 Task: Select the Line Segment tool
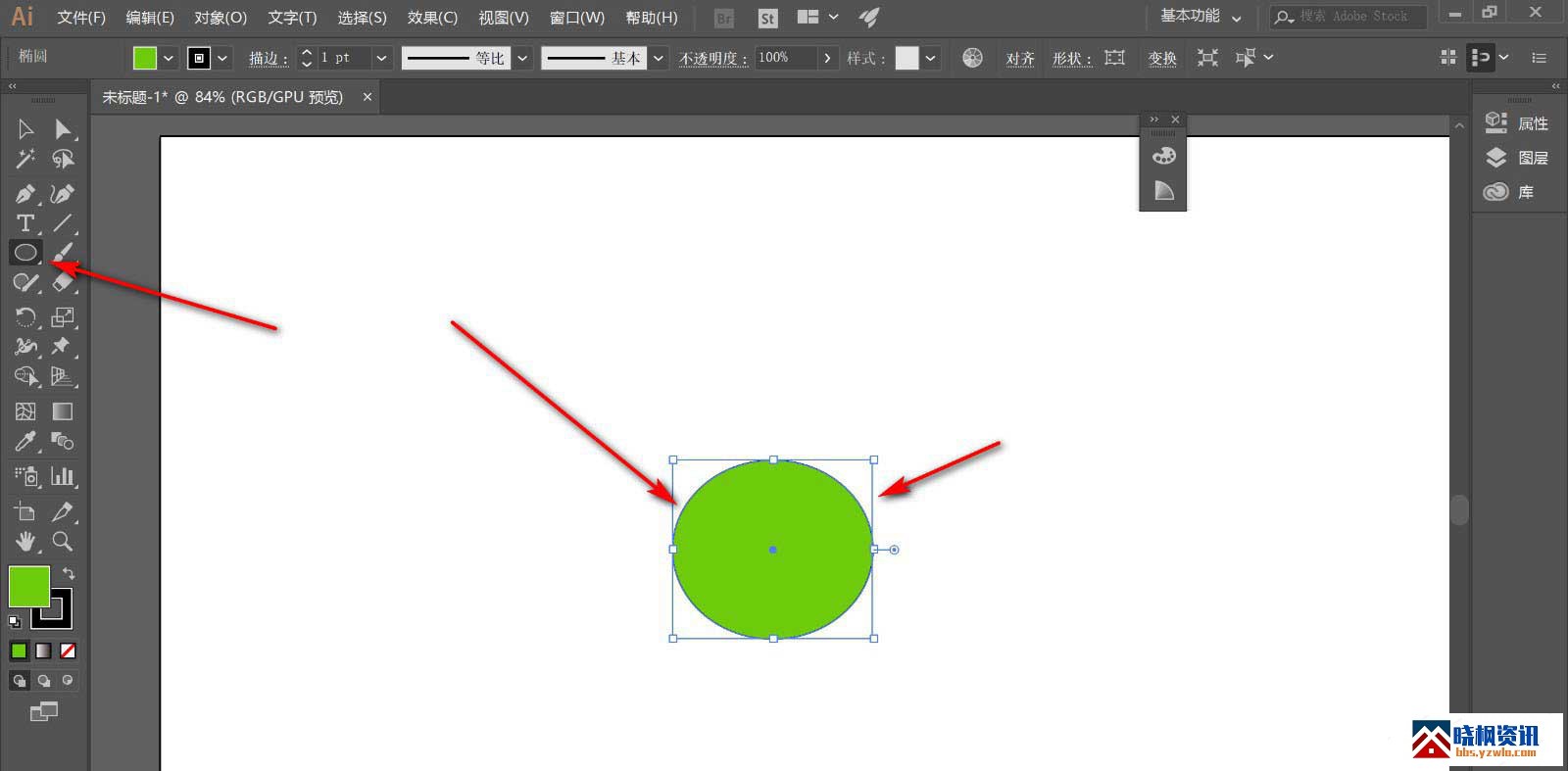pos(63,223)
